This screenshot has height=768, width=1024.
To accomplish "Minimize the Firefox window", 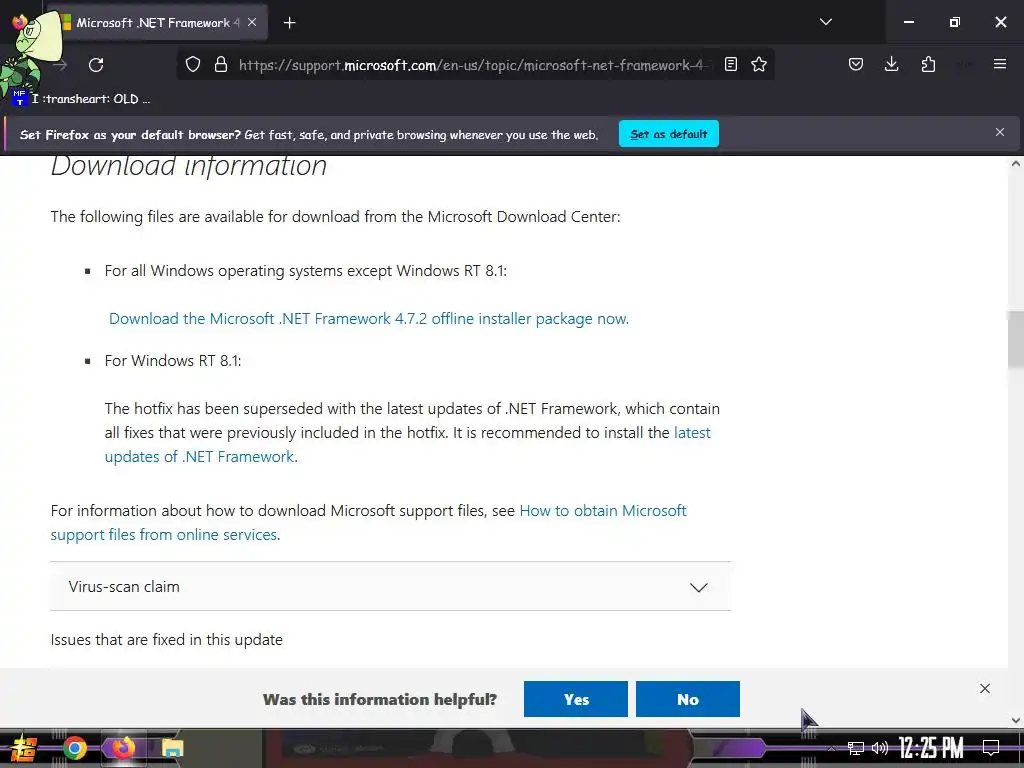I will pos(908,22).
